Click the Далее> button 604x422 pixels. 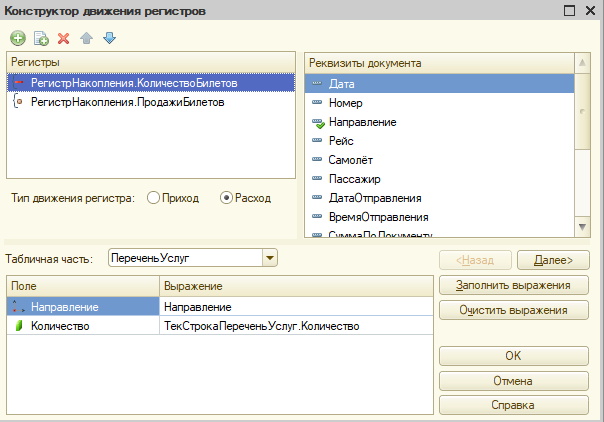click(x=553, y=260)
